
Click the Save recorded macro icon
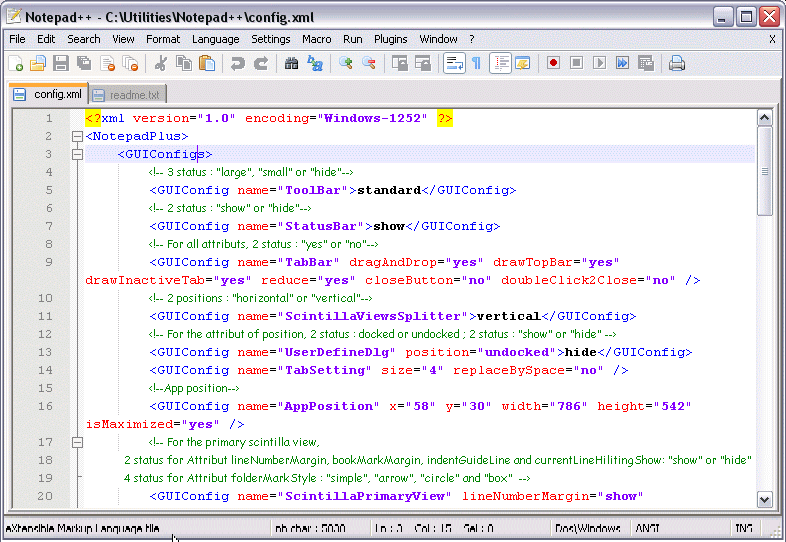click(x=646, y=64)
